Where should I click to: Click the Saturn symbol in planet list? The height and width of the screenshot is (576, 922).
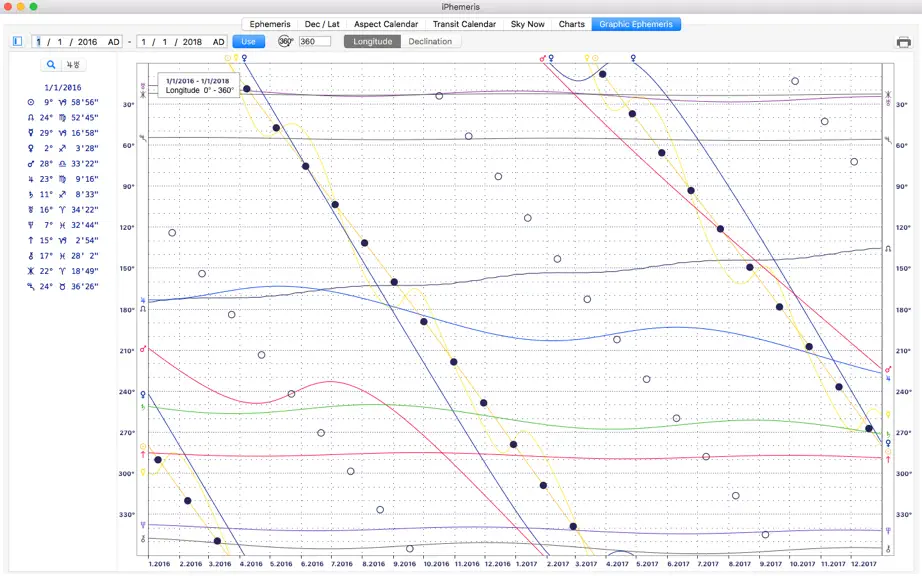[x=31, y=195]
